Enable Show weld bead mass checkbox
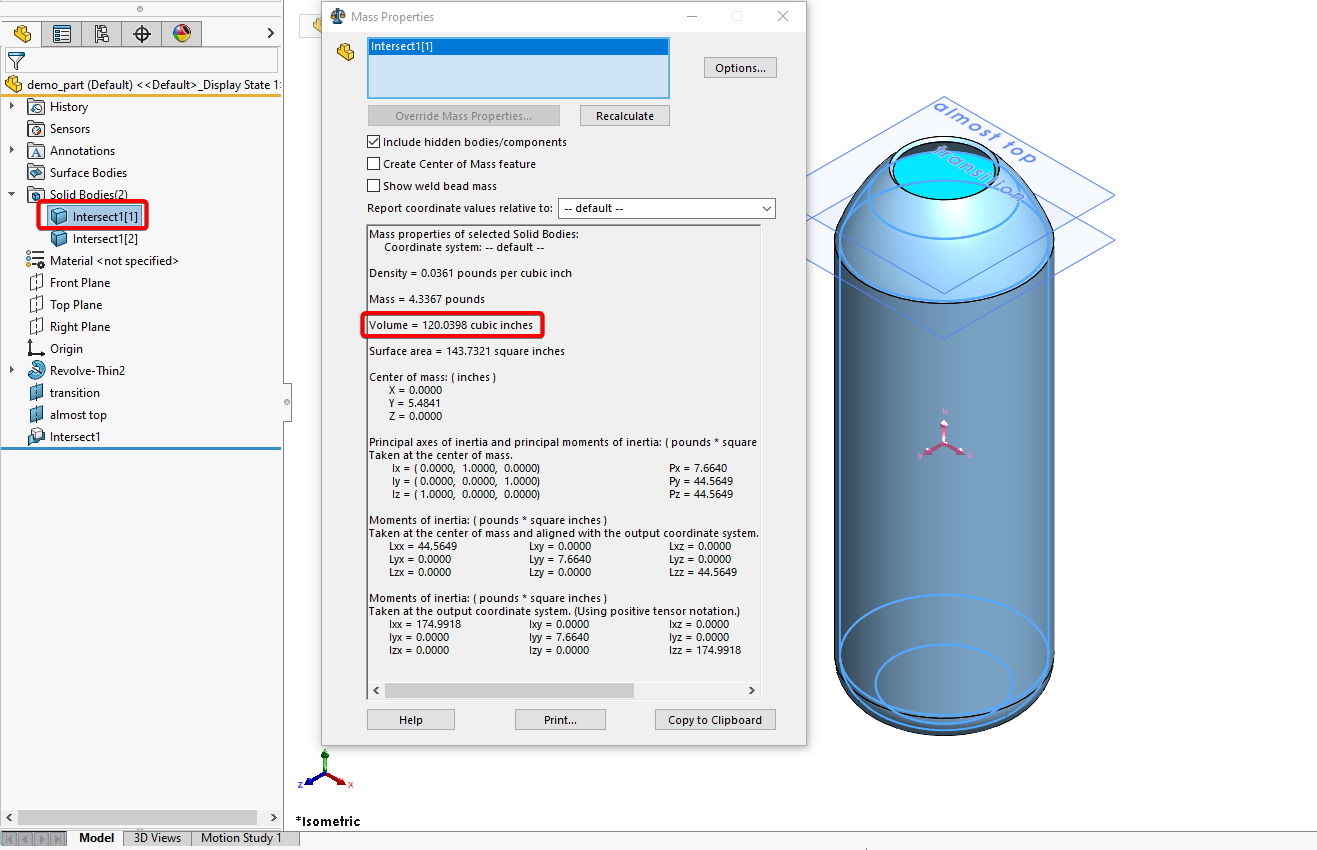Viewport: 1317px width, 850px height. [374, 186]
